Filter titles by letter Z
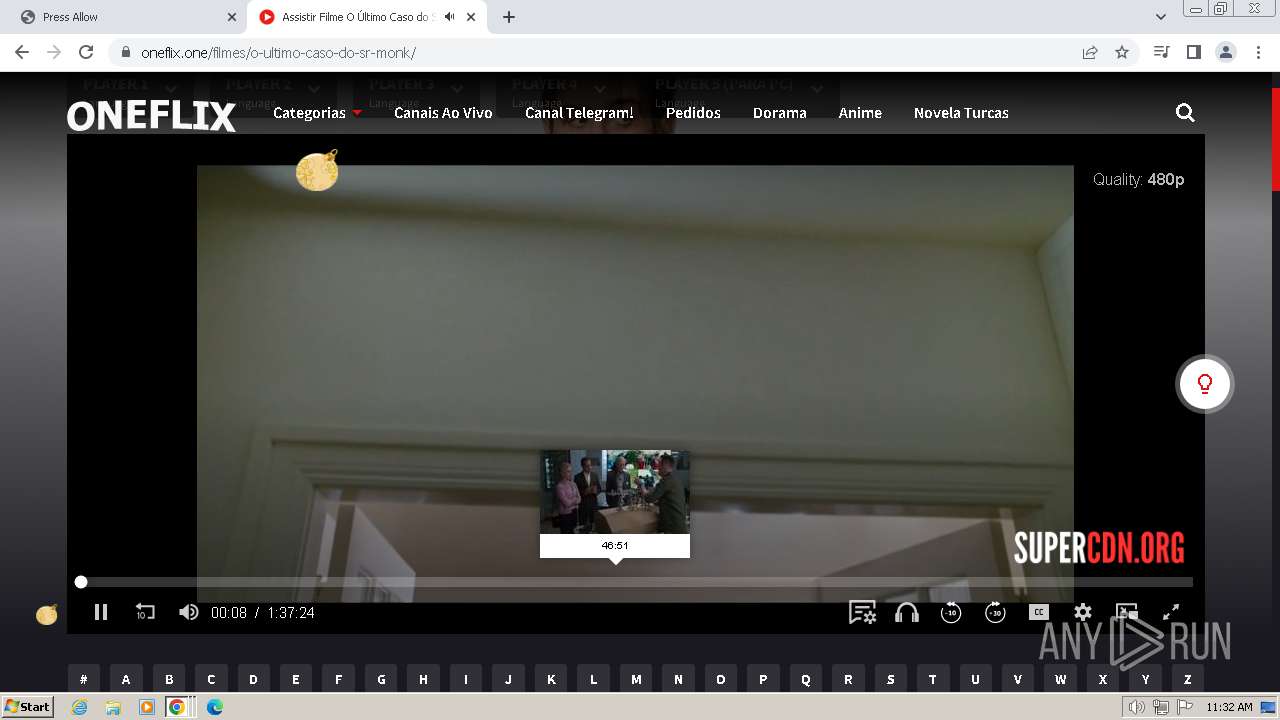 point(1188,679)
